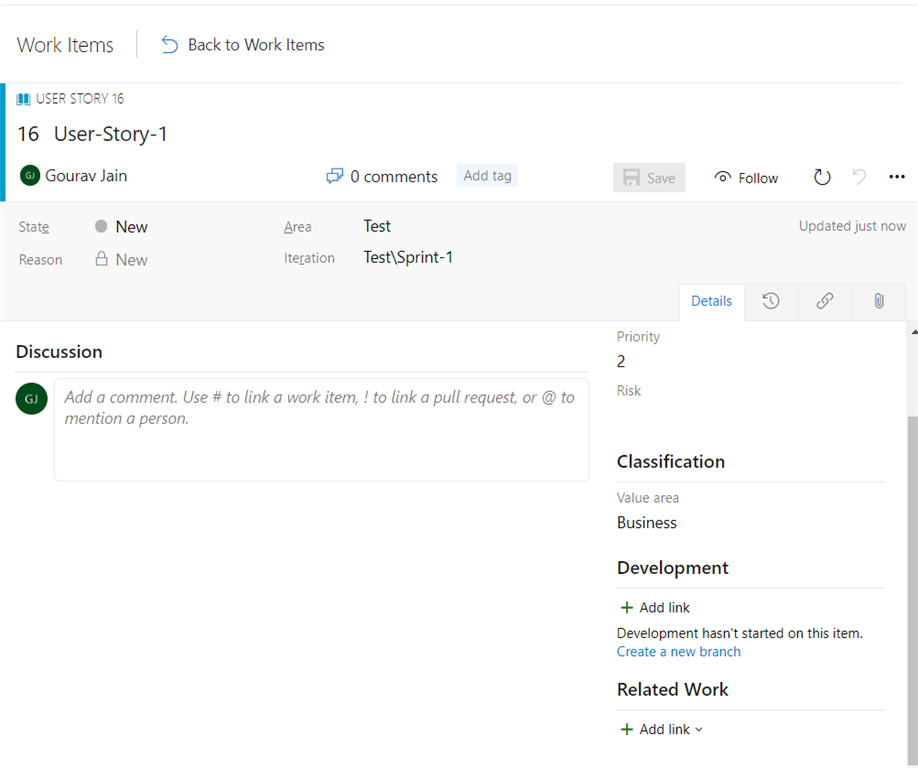The height and width of the screenshot is (768, 918).
Task: Click Create a new branch link
Action: [x=678, y=651]
